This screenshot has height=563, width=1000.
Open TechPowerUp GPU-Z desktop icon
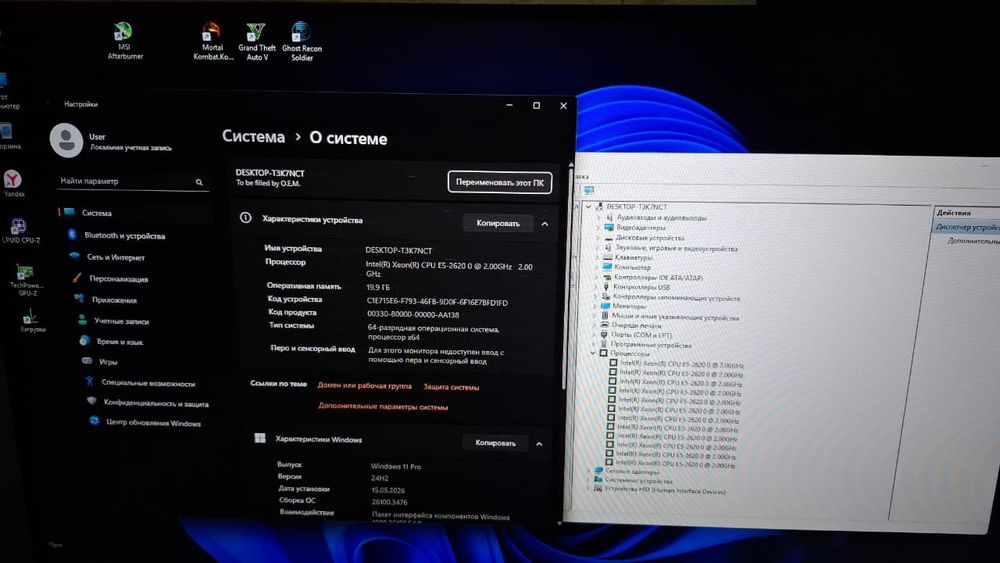pos(26,280)
